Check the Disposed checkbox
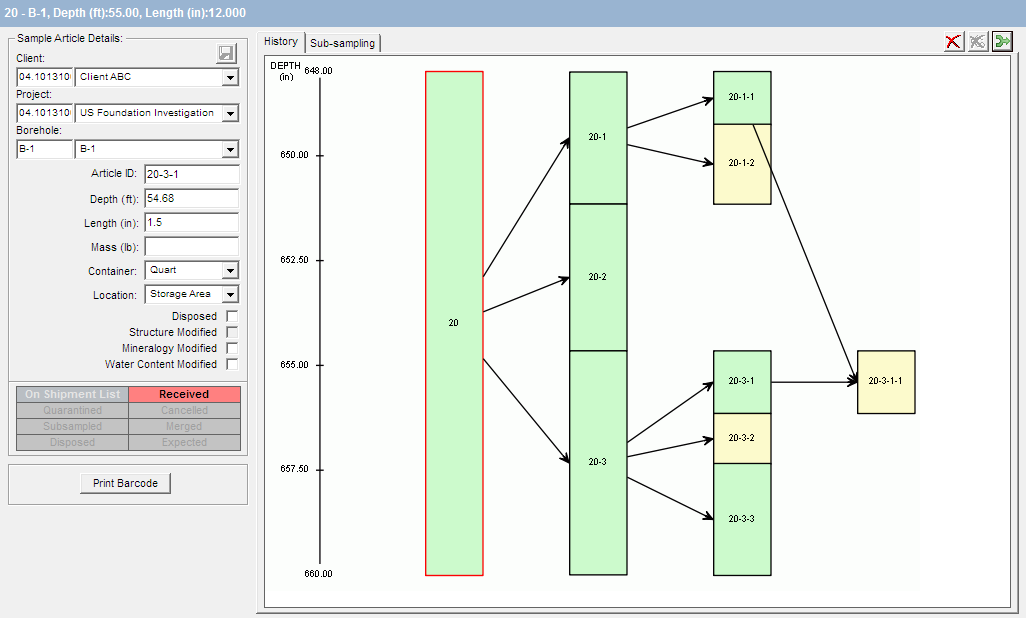Screen dimensions: 1026x618 click(x=232, y=317)
